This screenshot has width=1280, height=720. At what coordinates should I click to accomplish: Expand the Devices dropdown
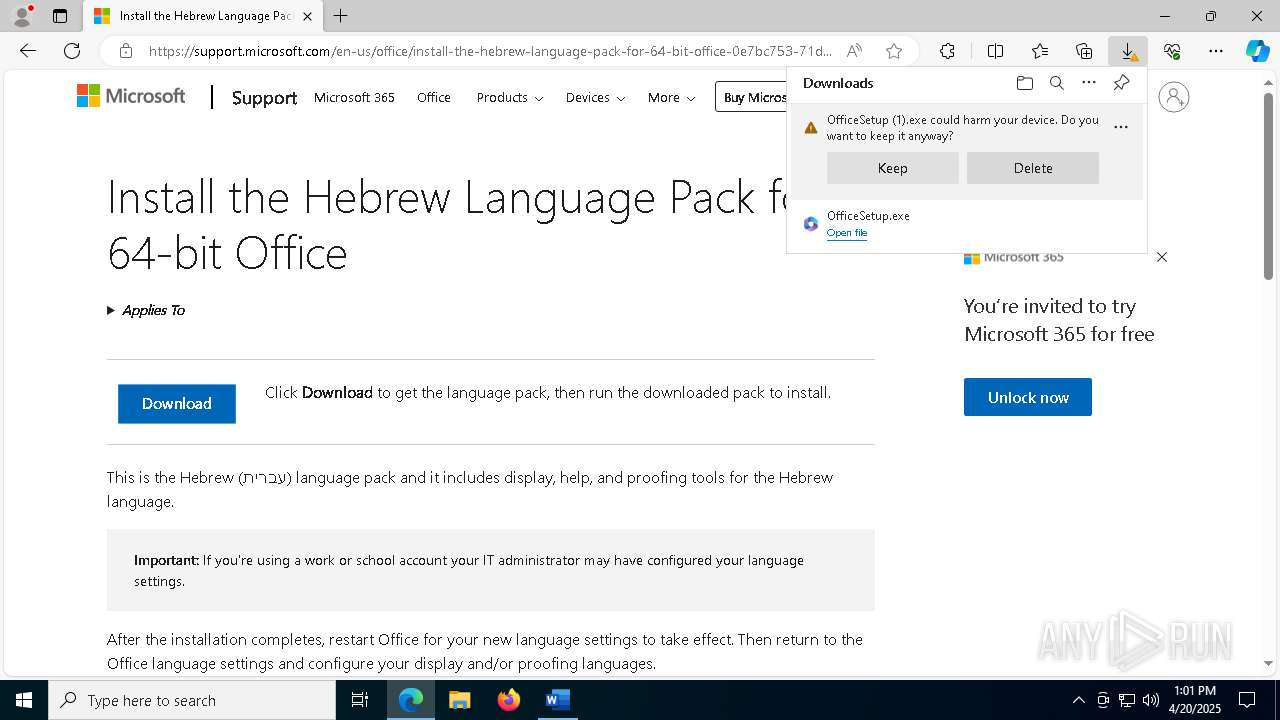[595, 97]
